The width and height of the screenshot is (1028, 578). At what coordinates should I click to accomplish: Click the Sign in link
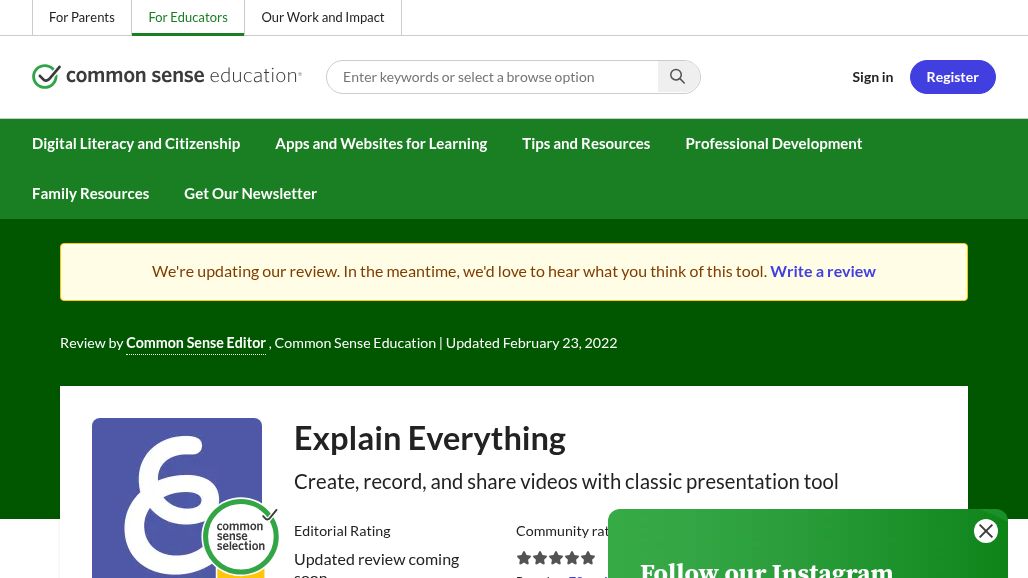tap(872, 76)
